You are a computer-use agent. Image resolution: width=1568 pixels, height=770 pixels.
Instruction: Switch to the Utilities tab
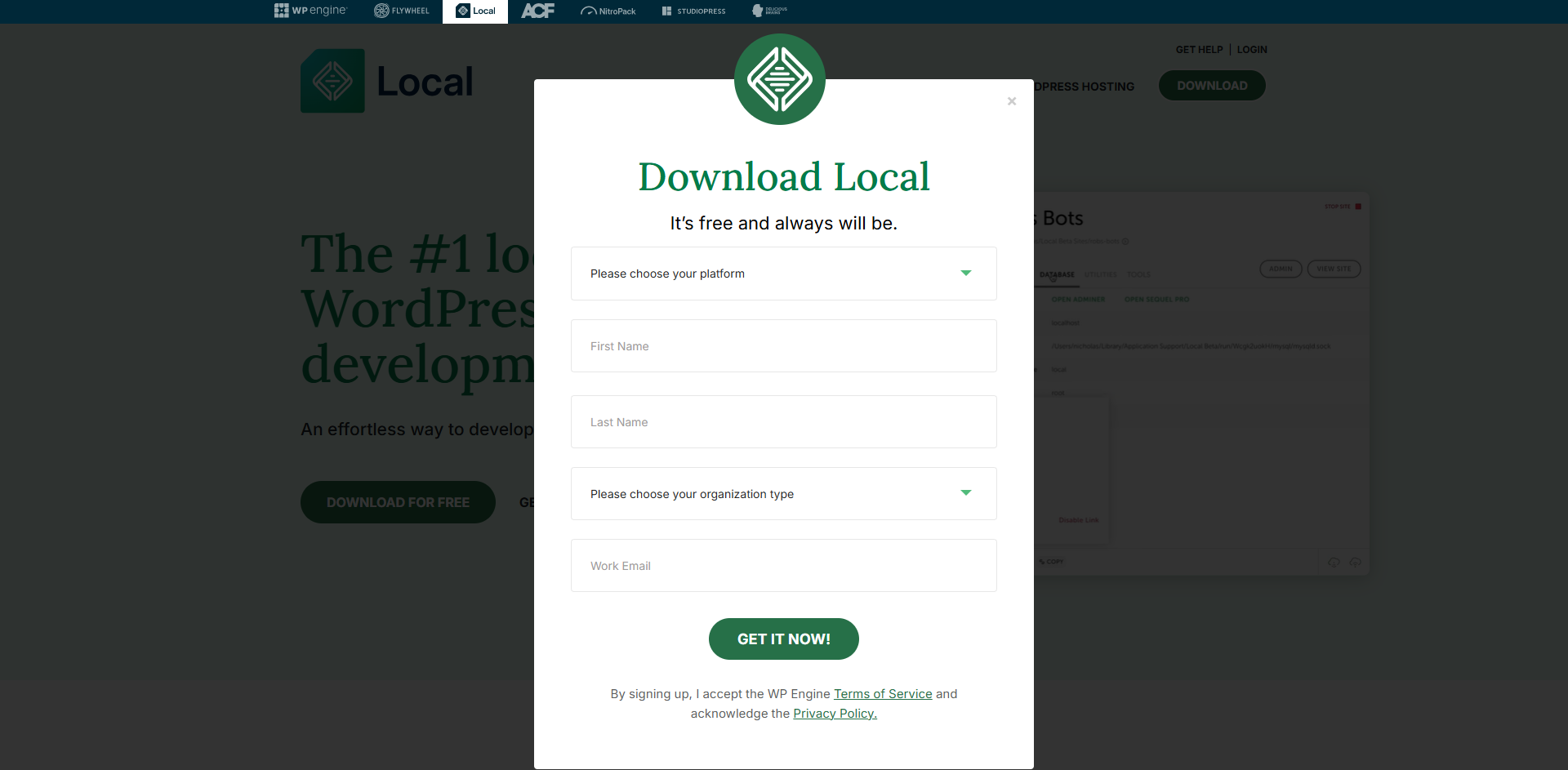pyautogui.click(x=1101, y=274)
